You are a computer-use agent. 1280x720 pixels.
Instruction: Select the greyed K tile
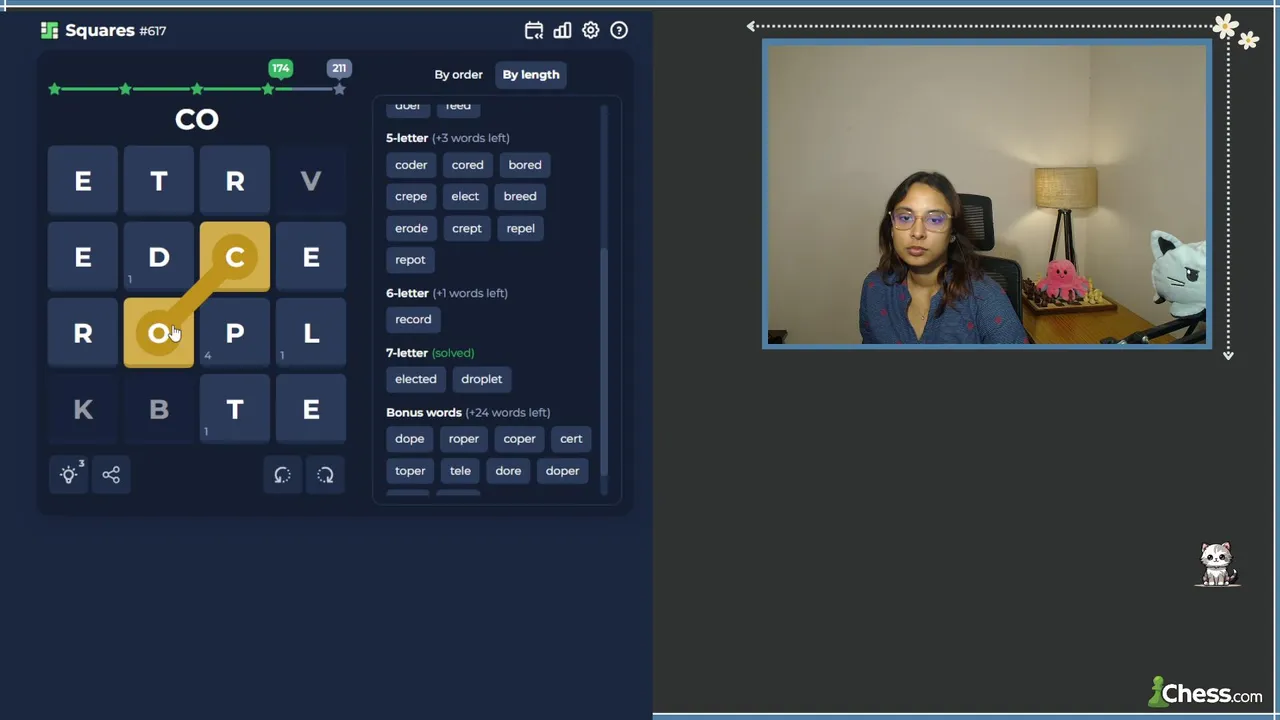click(x=83, y=409)
